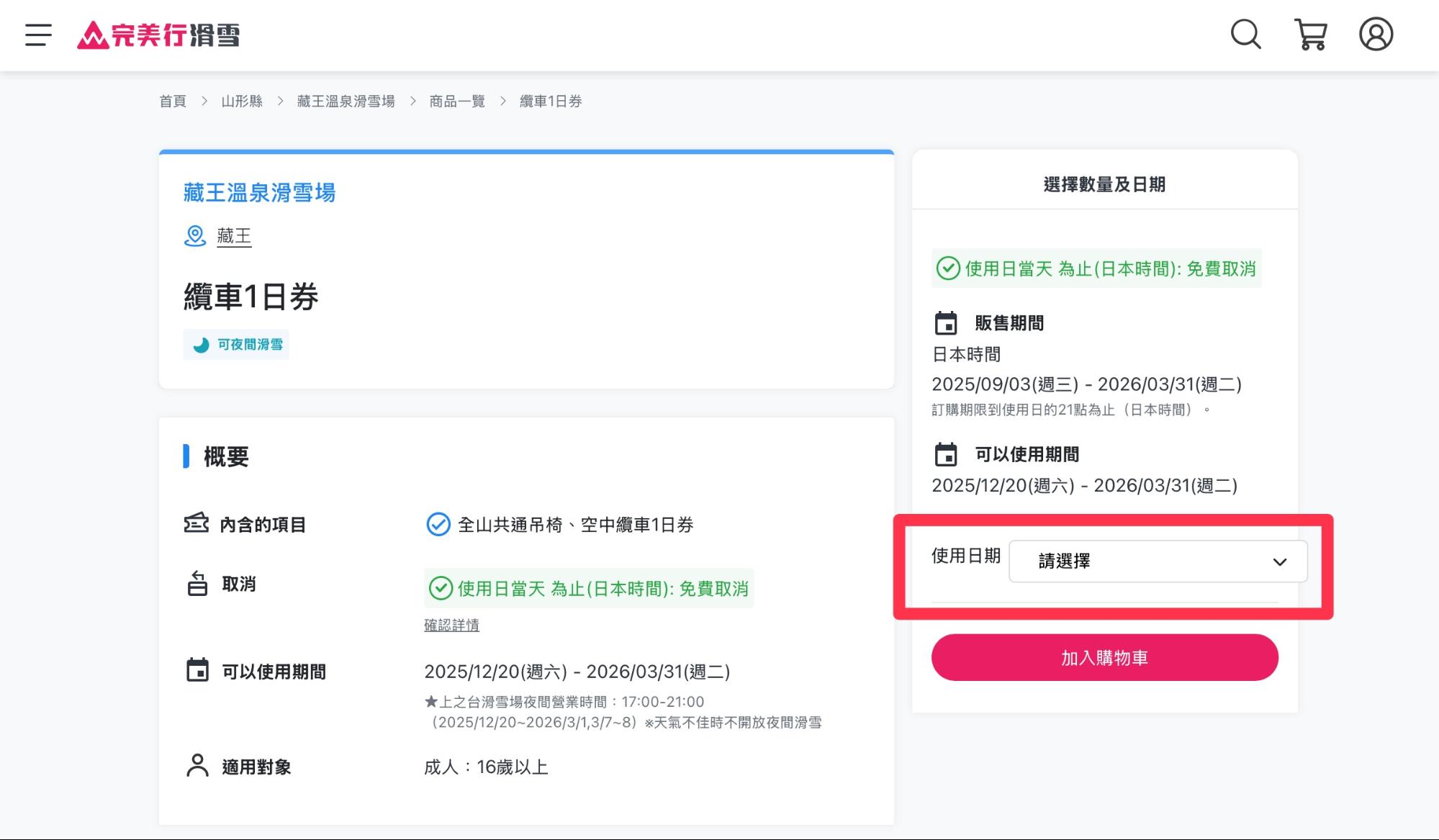This screenshot has width=1439, height=840.
Task: Click the user account icon
Action: [x=1376, y=33]
